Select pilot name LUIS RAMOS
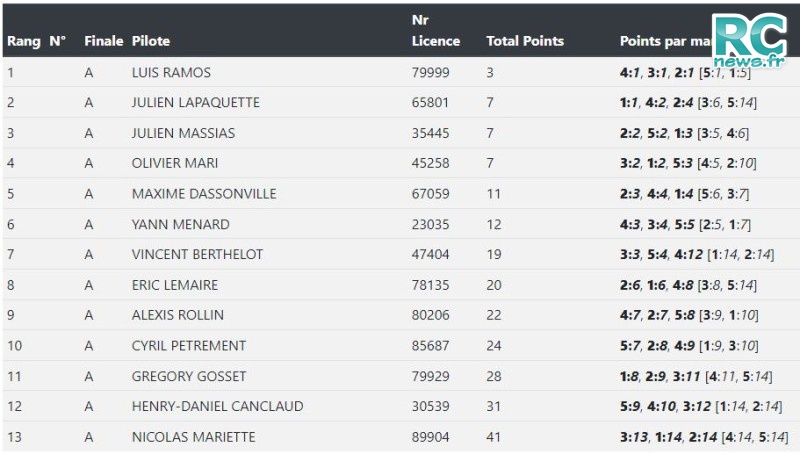 pos(171,72)
